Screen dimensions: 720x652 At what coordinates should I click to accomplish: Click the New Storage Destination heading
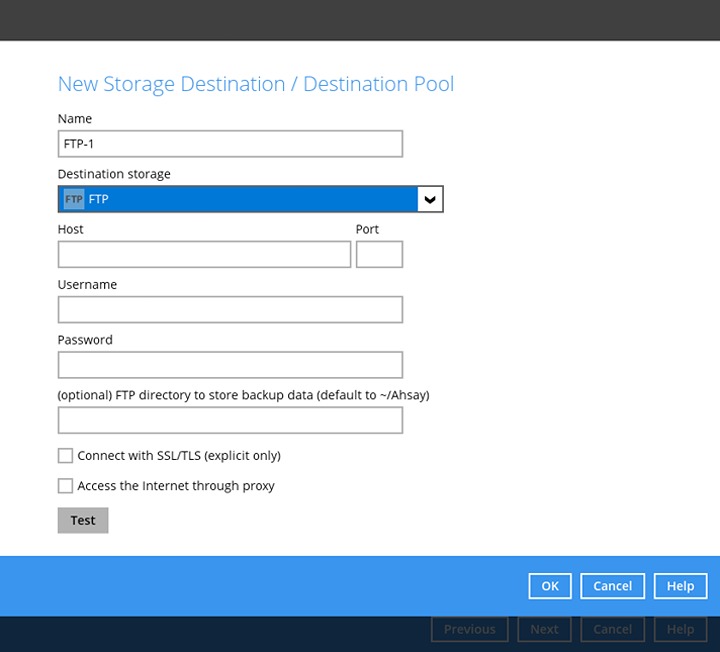pyautogui.click(x=256, y=84)
